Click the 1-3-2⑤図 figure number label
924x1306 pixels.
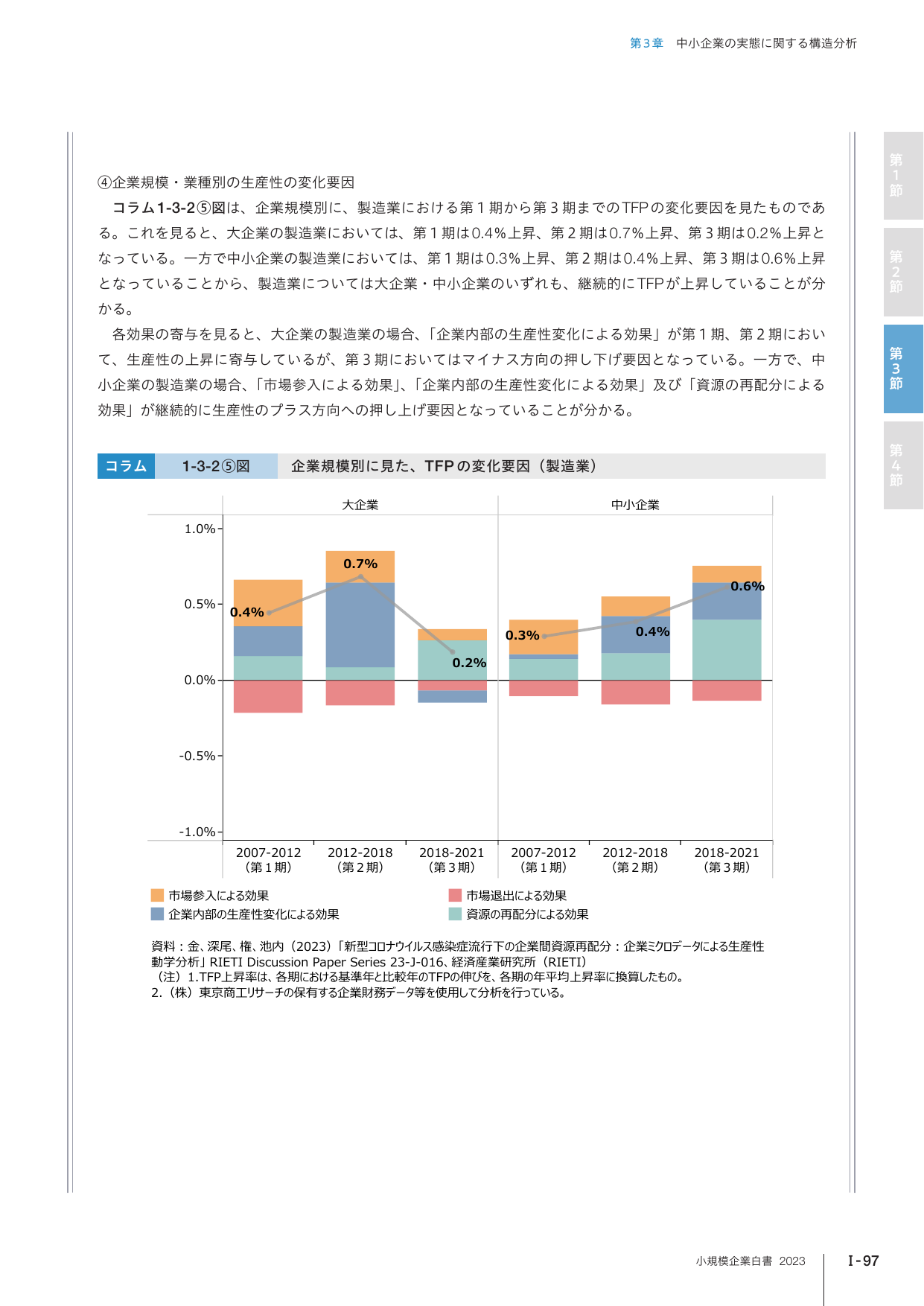click(x=216, y=466)
